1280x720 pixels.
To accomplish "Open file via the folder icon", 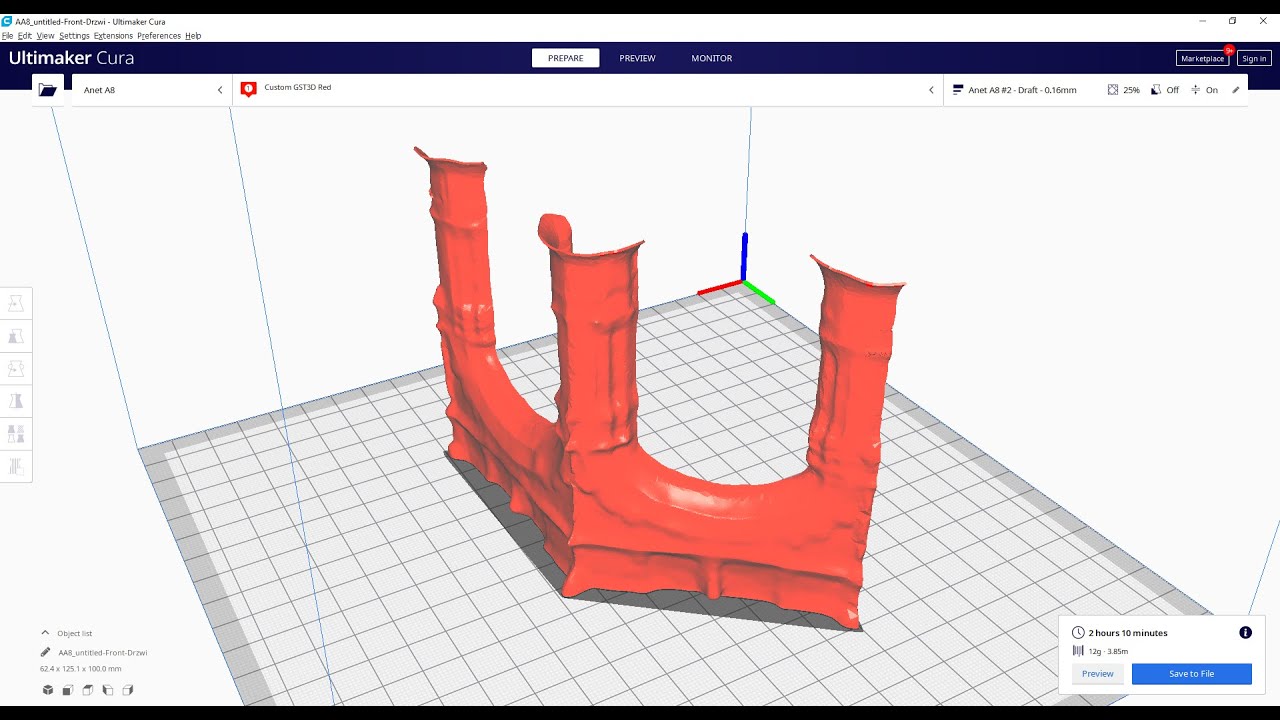I will tap(47, 90).
